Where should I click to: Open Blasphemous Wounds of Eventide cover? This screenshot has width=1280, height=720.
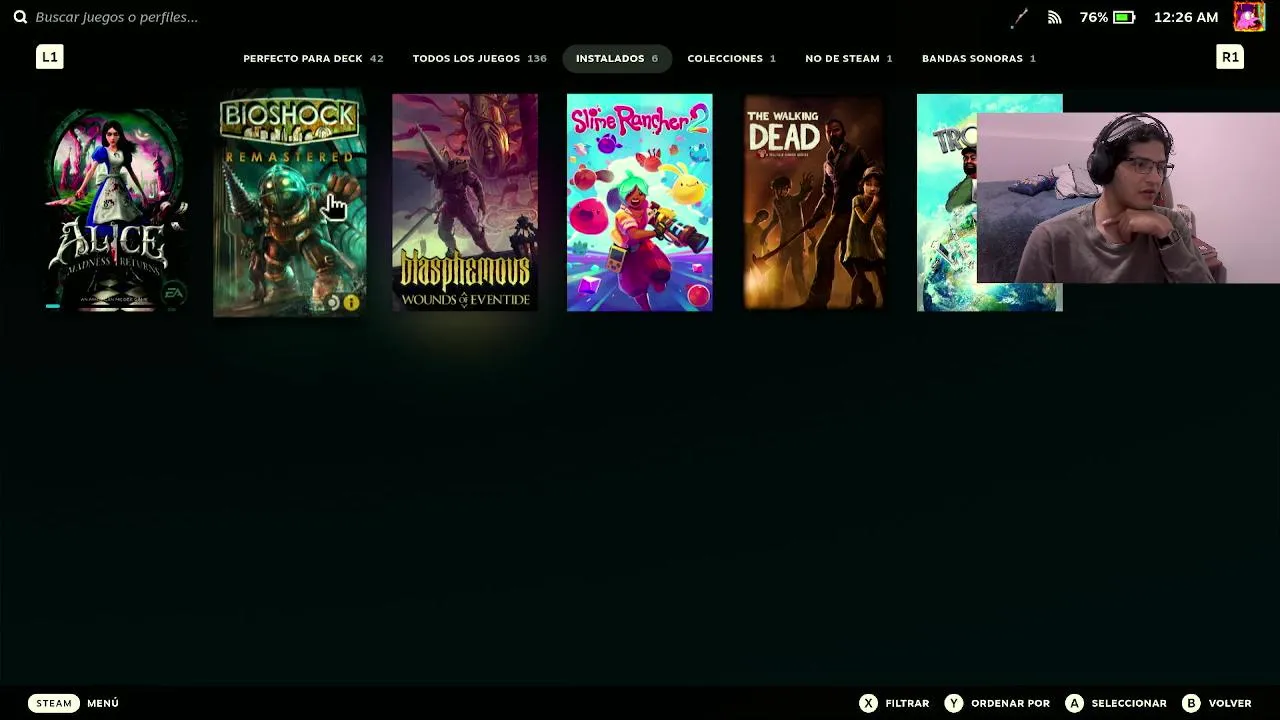coord(465,203)
